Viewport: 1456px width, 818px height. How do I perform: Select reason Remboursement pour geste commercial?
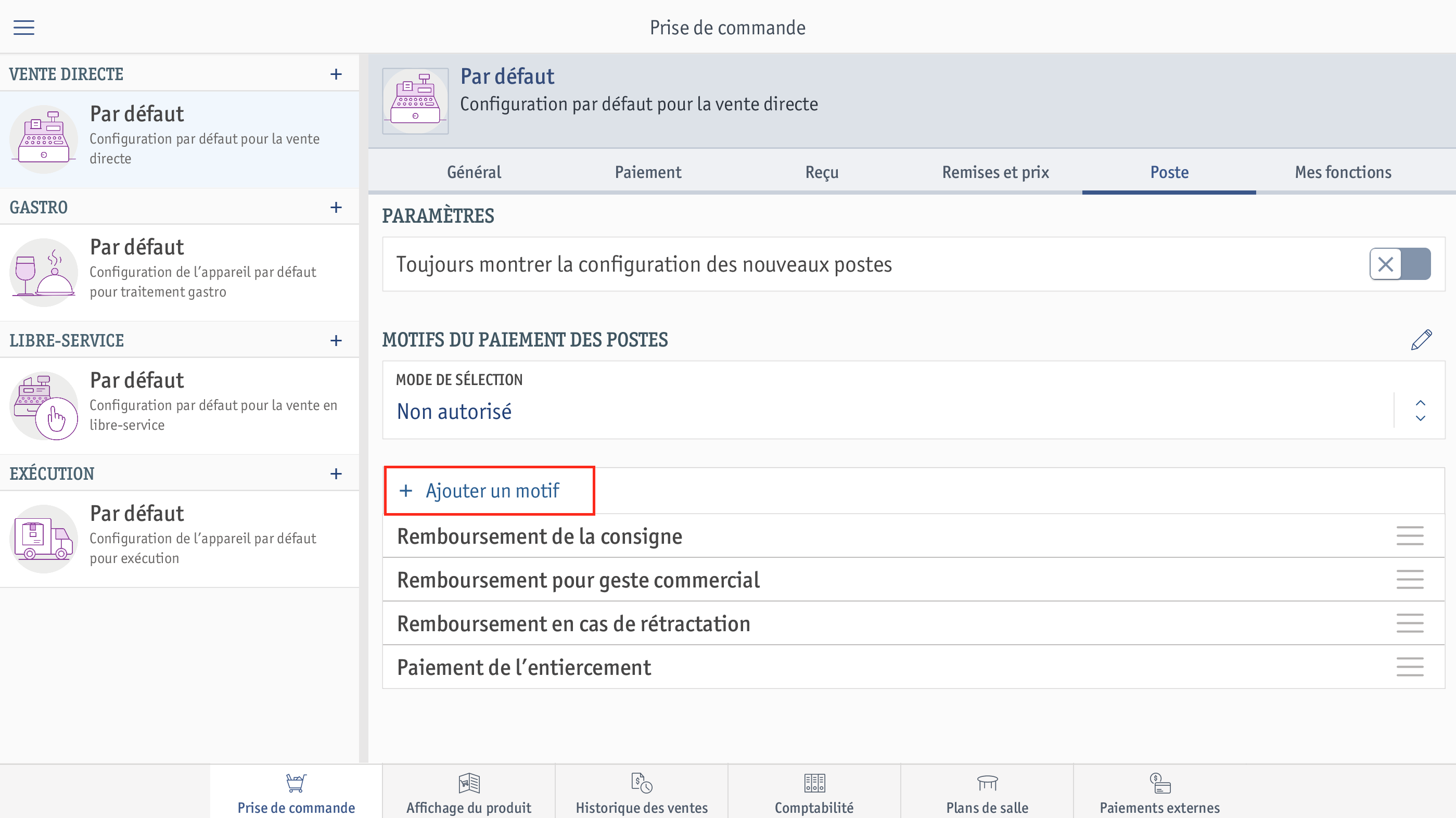pyautogui.click(x=913, y=580)
